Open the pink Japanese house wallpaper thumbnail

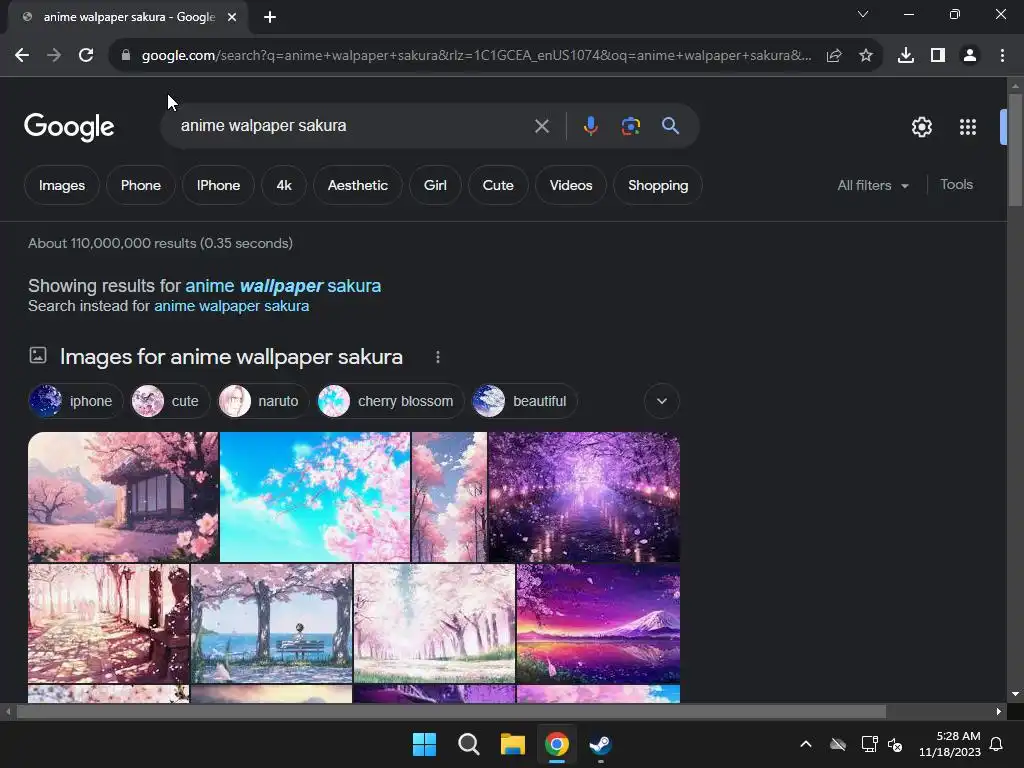click(123, 497)
